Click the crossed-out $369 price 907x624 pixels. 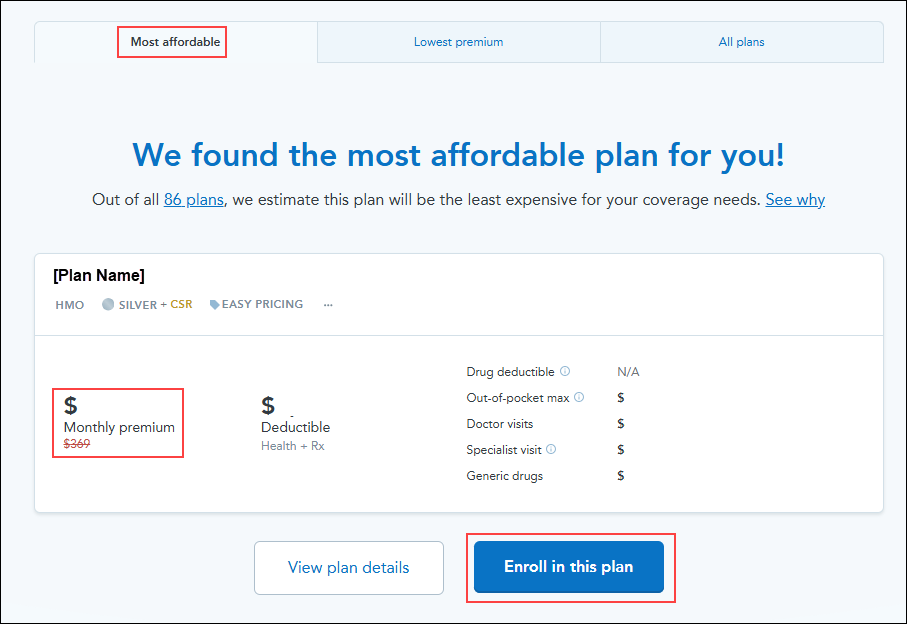tap(77, 444)
